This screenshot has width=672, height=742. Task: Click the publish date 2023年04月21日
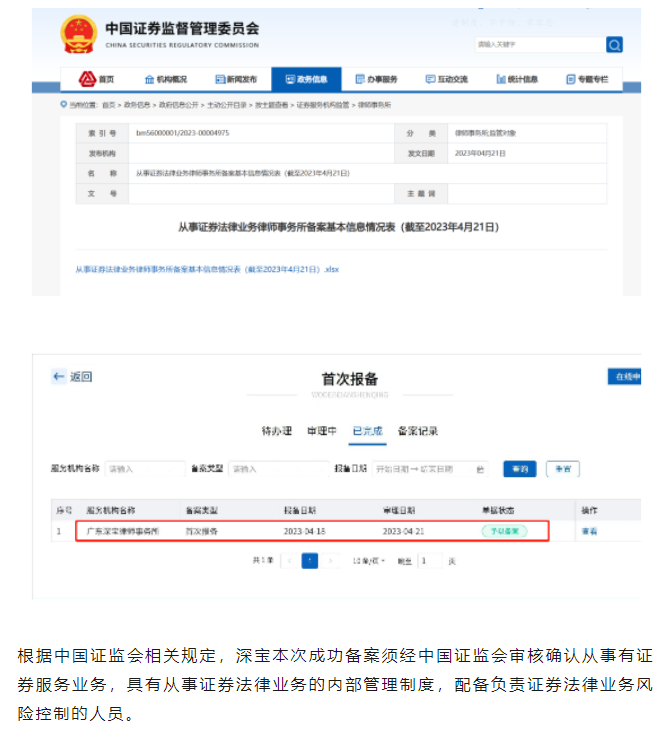[x=480, y=153]
